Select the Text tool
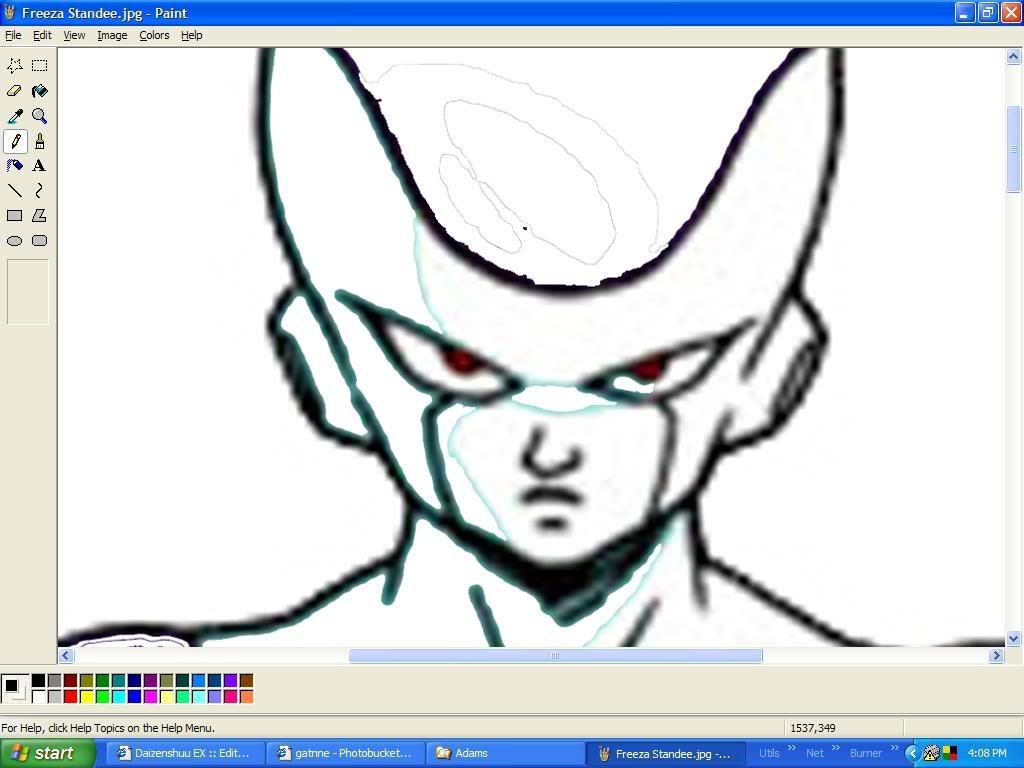This screenshot has width=1024, height=768. (40, 166)
